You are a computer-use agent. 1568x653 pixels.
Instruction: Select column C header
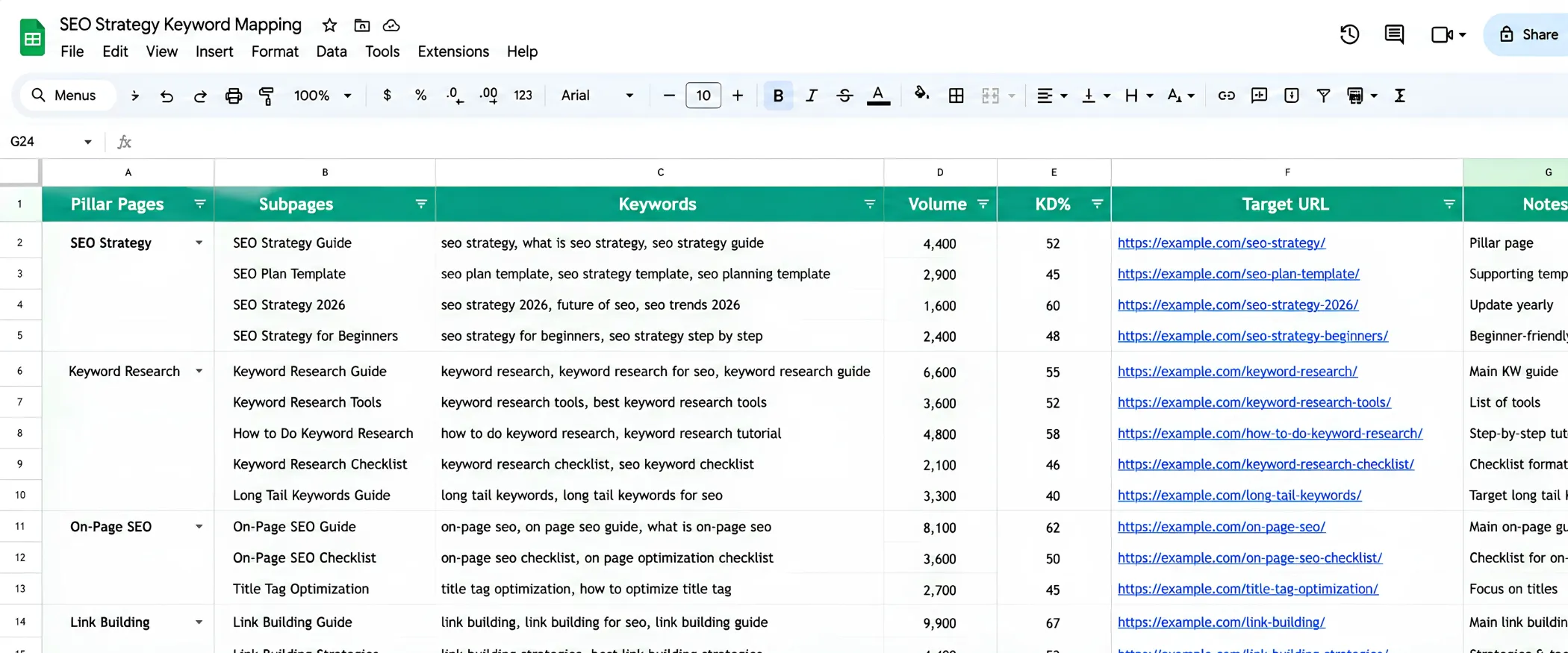[x=660, y=172]
